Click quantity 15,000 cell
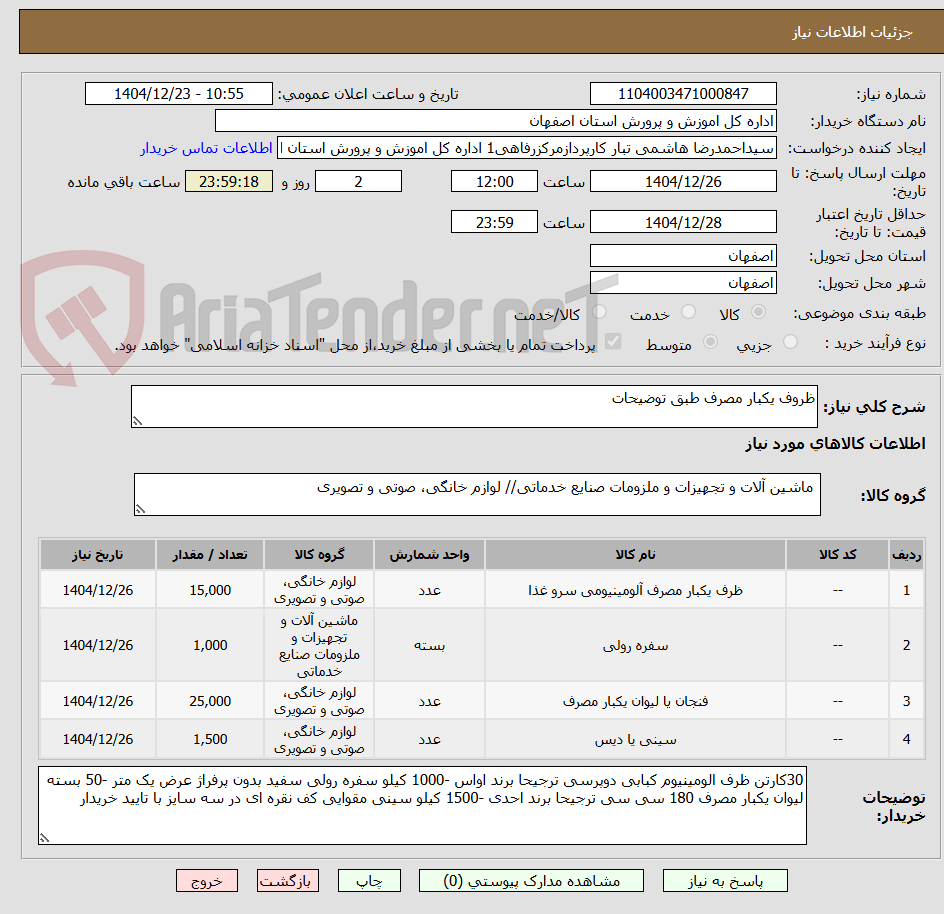The height and width of the screenshot is (914, 944). [210, 590]
